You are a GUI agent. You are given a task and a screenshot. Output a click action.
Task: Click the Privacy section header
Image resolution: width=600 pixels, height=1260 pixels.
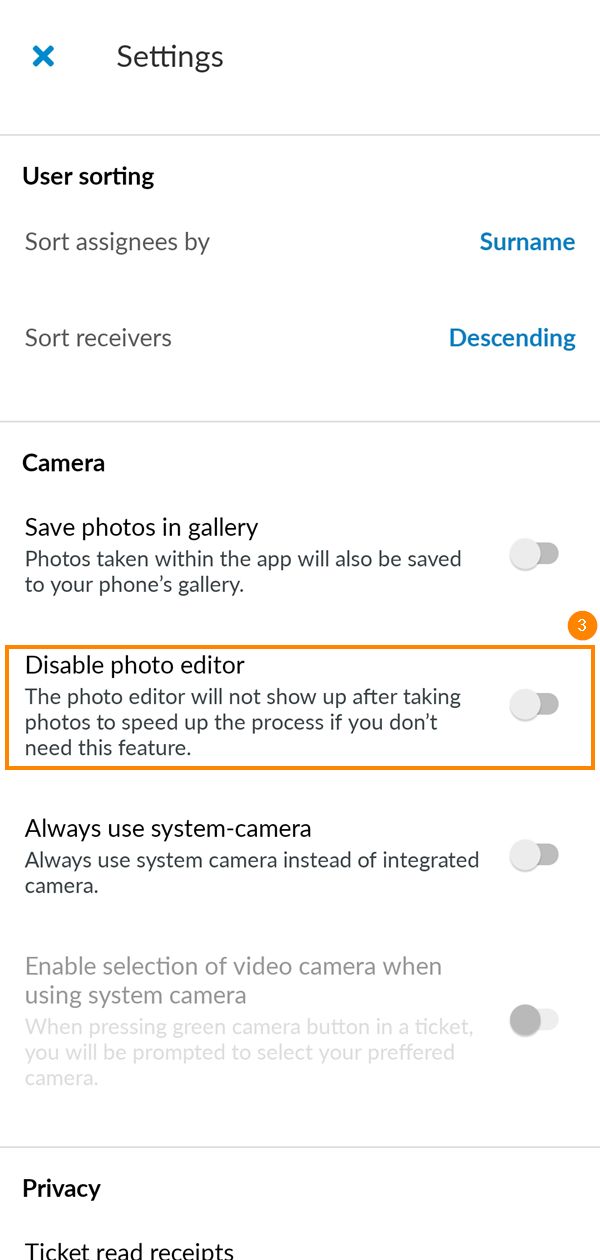click(x=61, y=1188)
